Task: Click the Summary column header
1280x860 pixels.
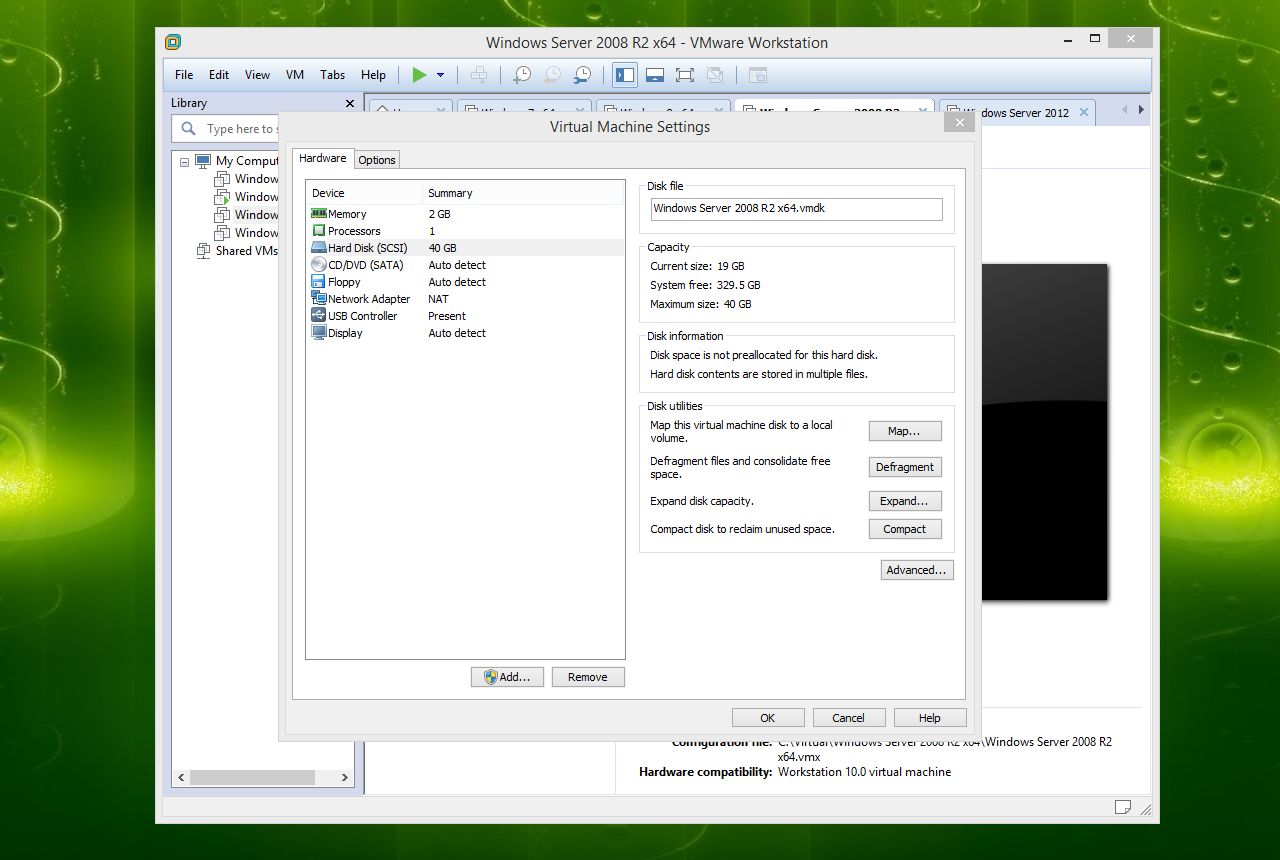Action: (x=524, y=193)
